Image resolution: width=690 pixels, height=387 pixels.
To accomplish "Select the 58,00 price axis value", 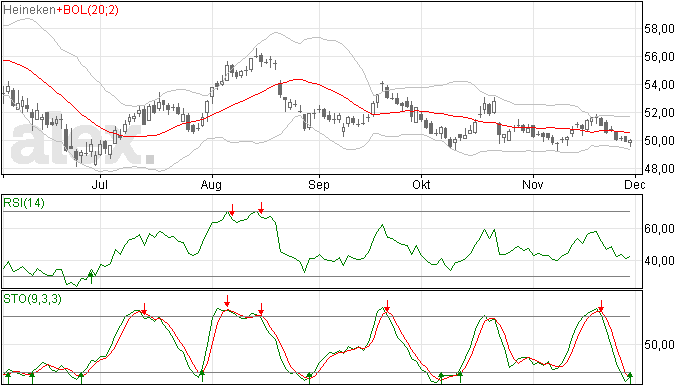I will point(659,29).
